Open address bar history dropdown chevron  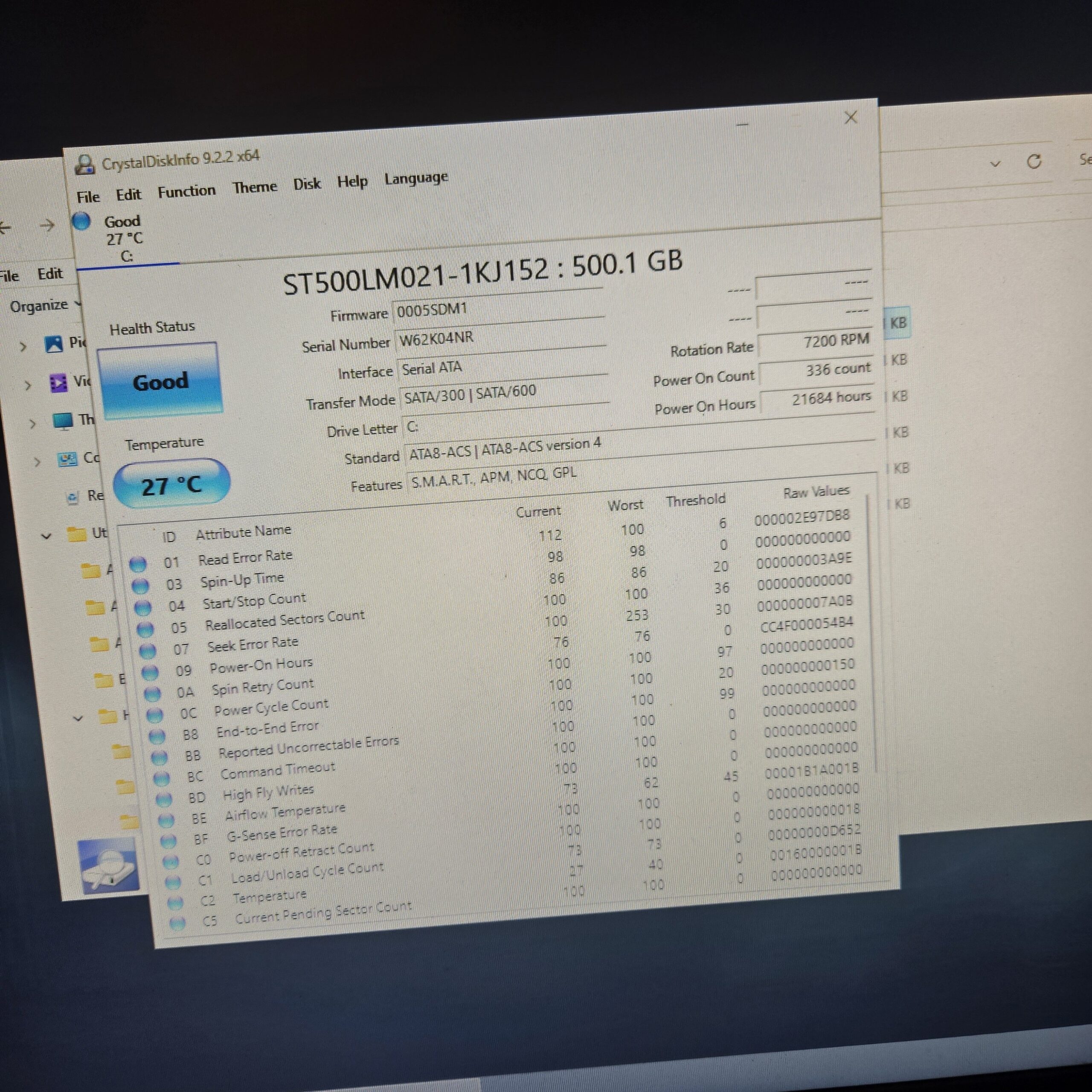[995, 164]
